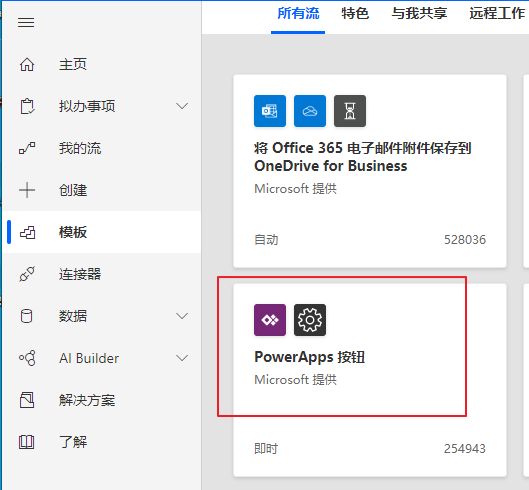This screenshot has height=490, width=529.
Task: Click the hourglass delay icon on the Office 365 card
Action: (x=350, y=111)
